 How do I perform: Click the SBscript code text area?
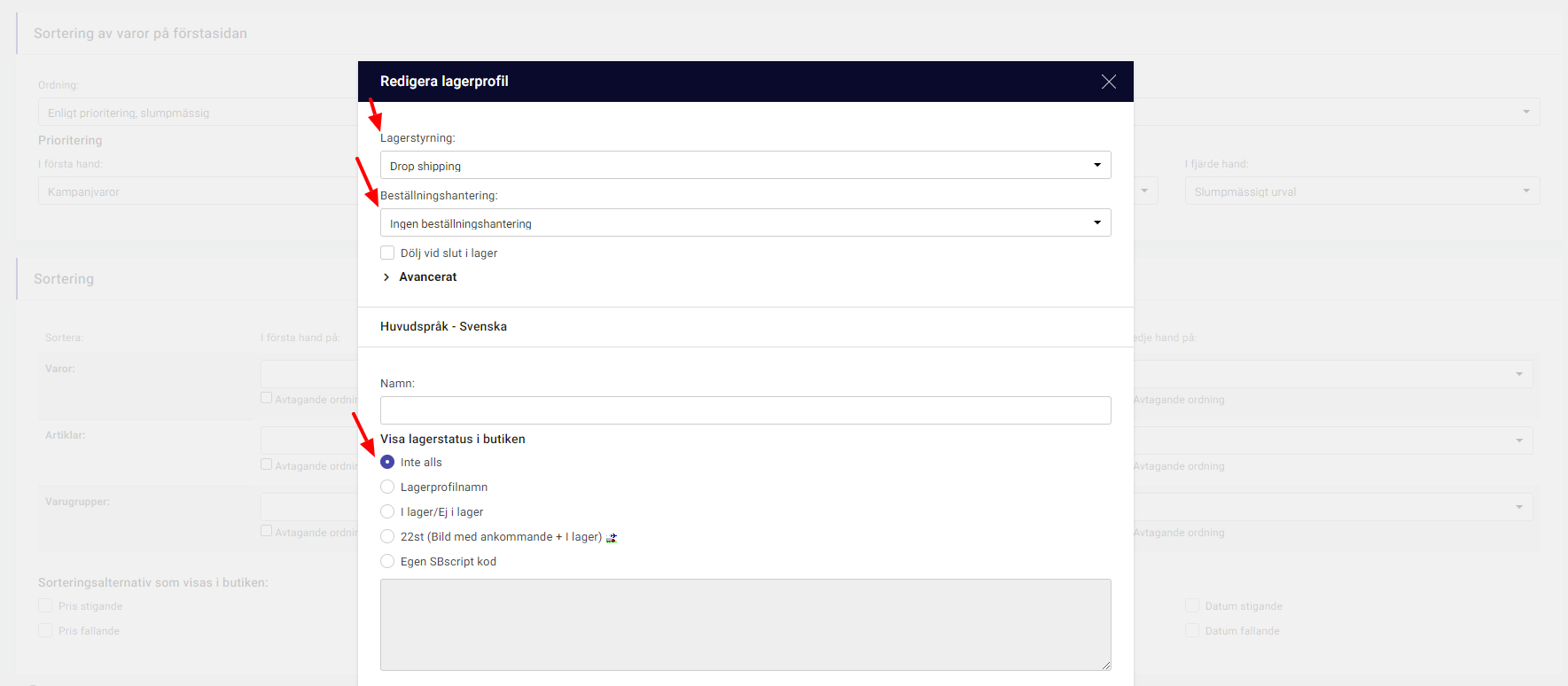point(745,625)
